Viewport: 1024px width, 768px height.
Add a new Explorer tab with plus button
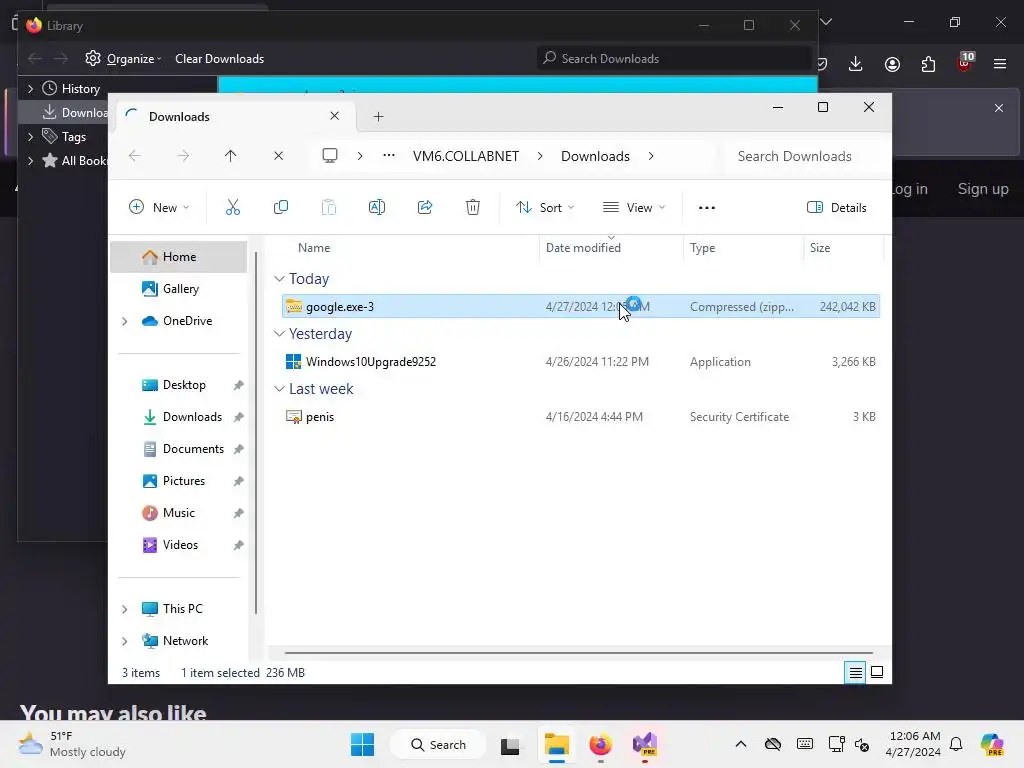point(378,117)
